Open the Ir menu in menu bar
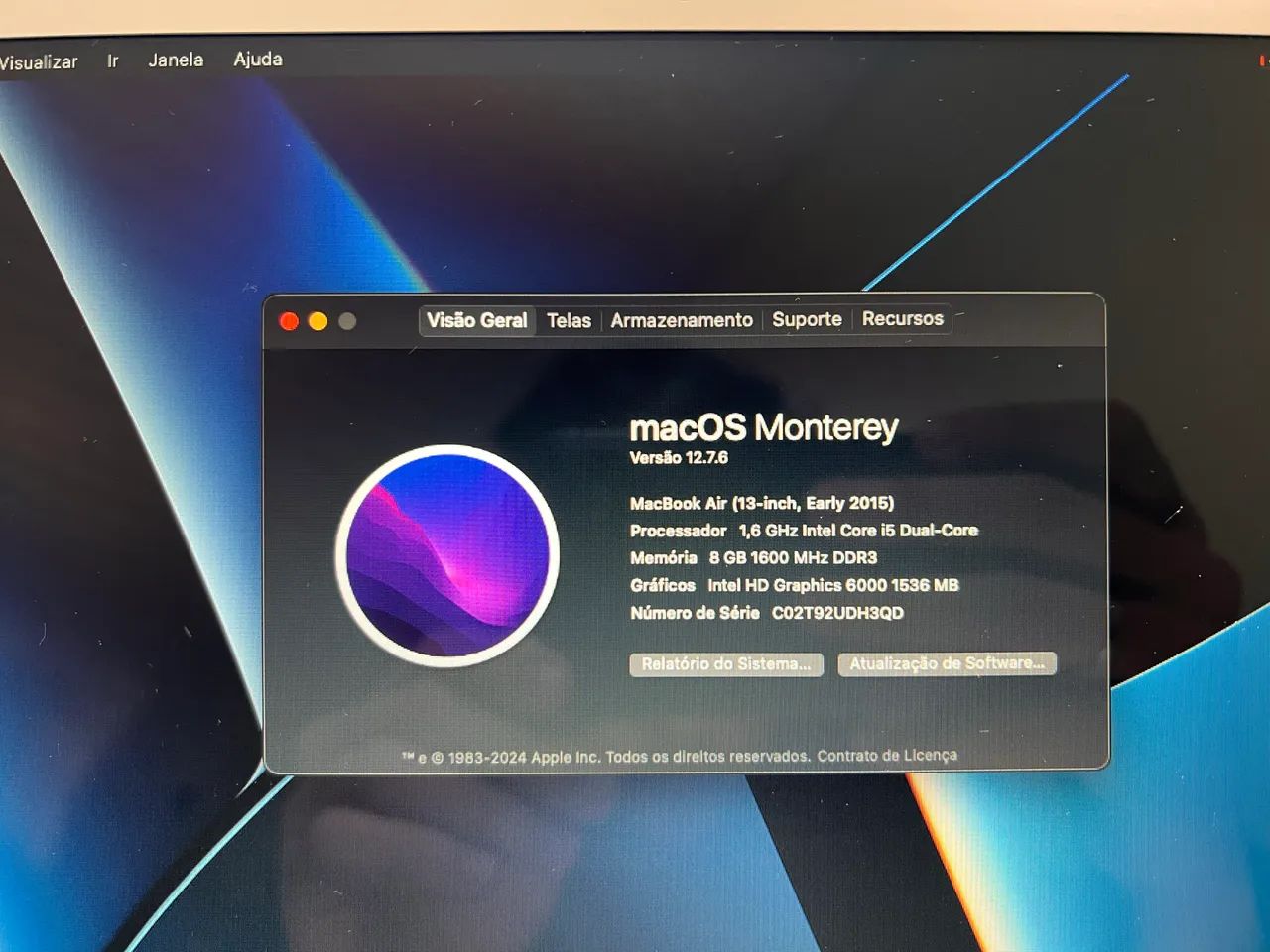 [113, 60]
